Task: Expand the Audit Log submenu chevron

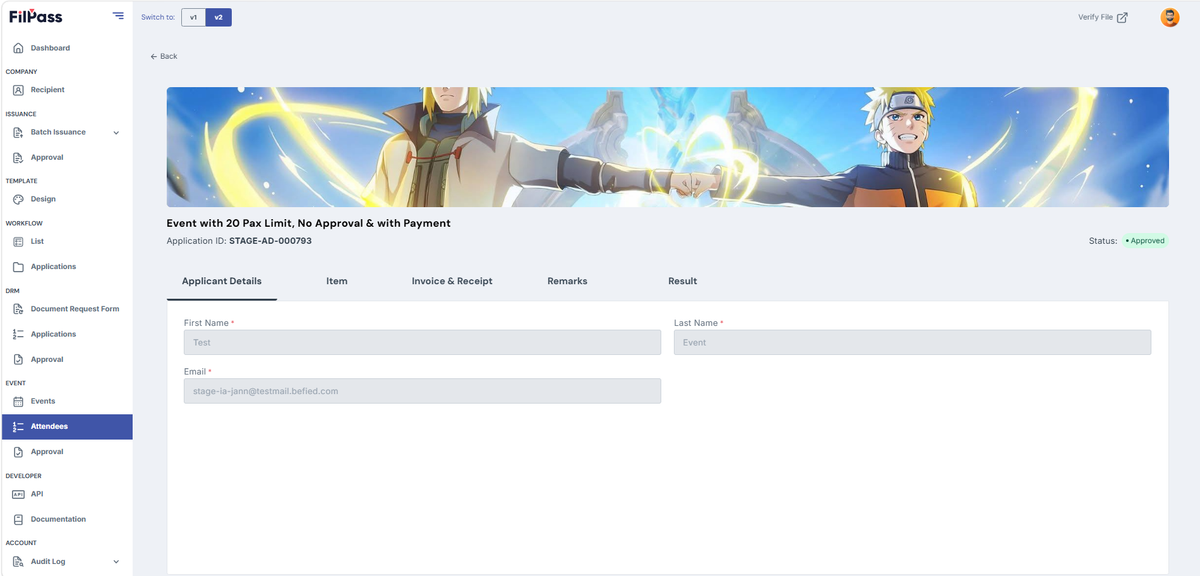Action: (x=116, y=561)
